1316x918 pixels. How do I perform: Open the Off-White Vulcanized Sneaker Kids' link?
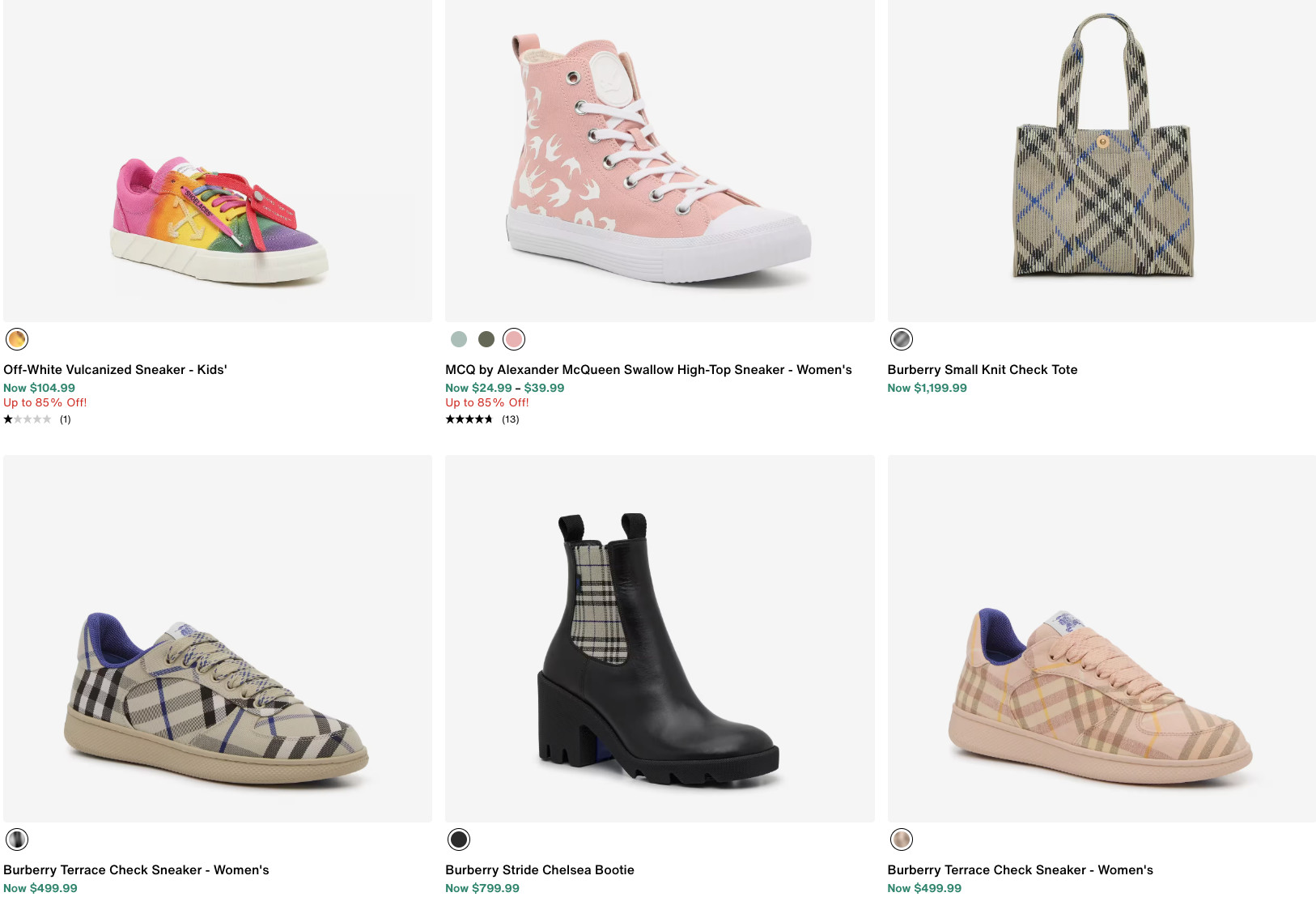[115, 370]
